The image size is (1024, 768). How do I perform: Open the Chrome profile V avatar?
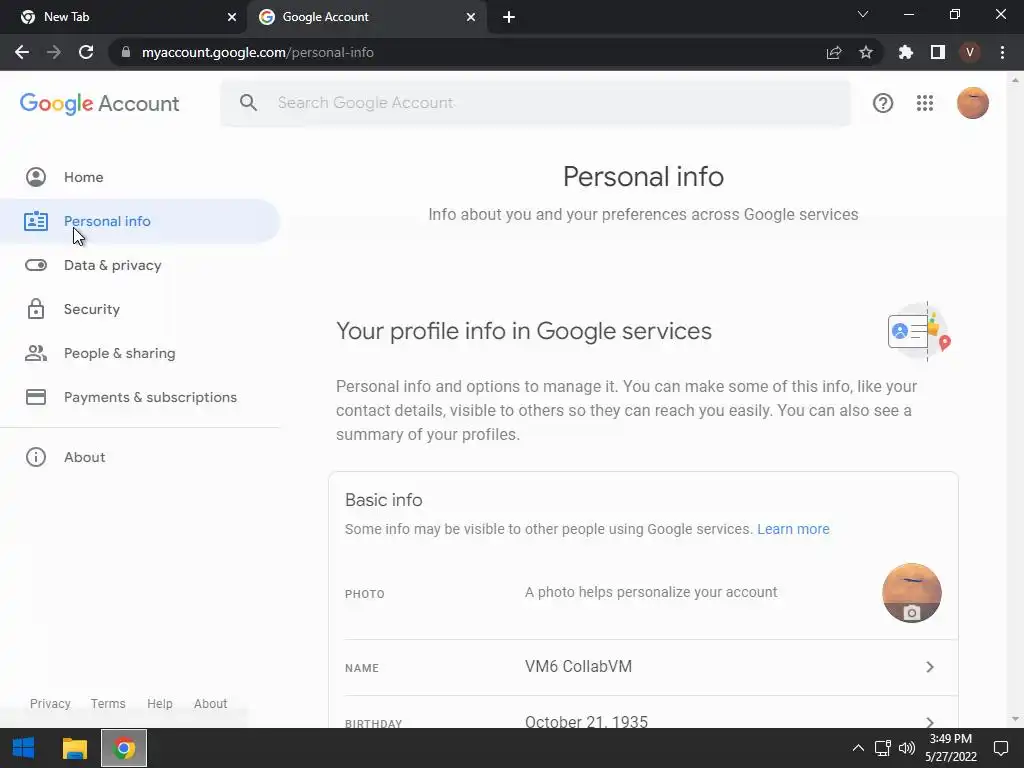pos(970,52)
